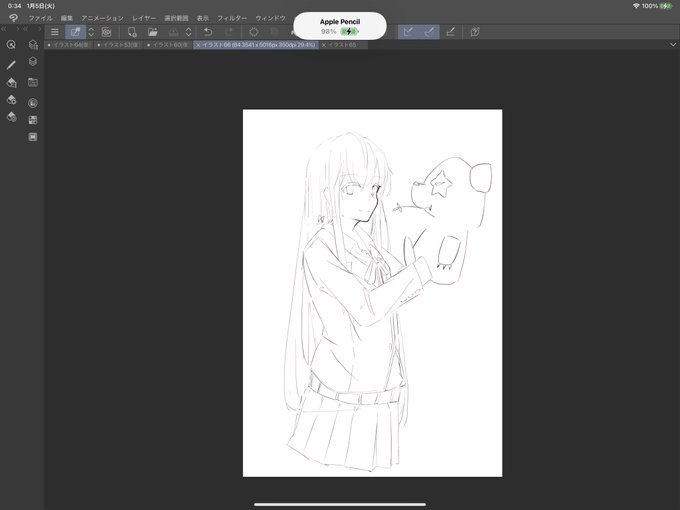Expand the stepper arrows beside edit button
Viewport: 680px width, 510px height.
click(x=91, y=32)
